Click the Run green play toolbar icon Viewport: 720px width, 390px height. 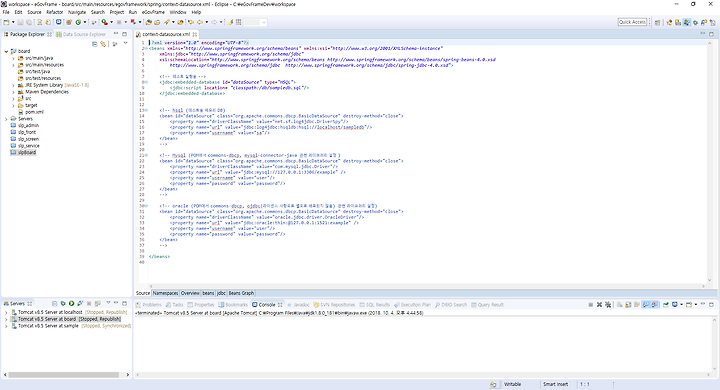tap(104, 22)
